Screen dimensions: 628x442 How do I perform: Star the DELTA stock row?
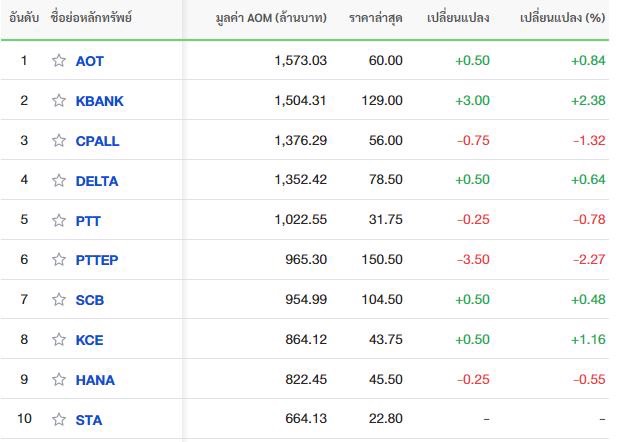click(x=59, y=180)
